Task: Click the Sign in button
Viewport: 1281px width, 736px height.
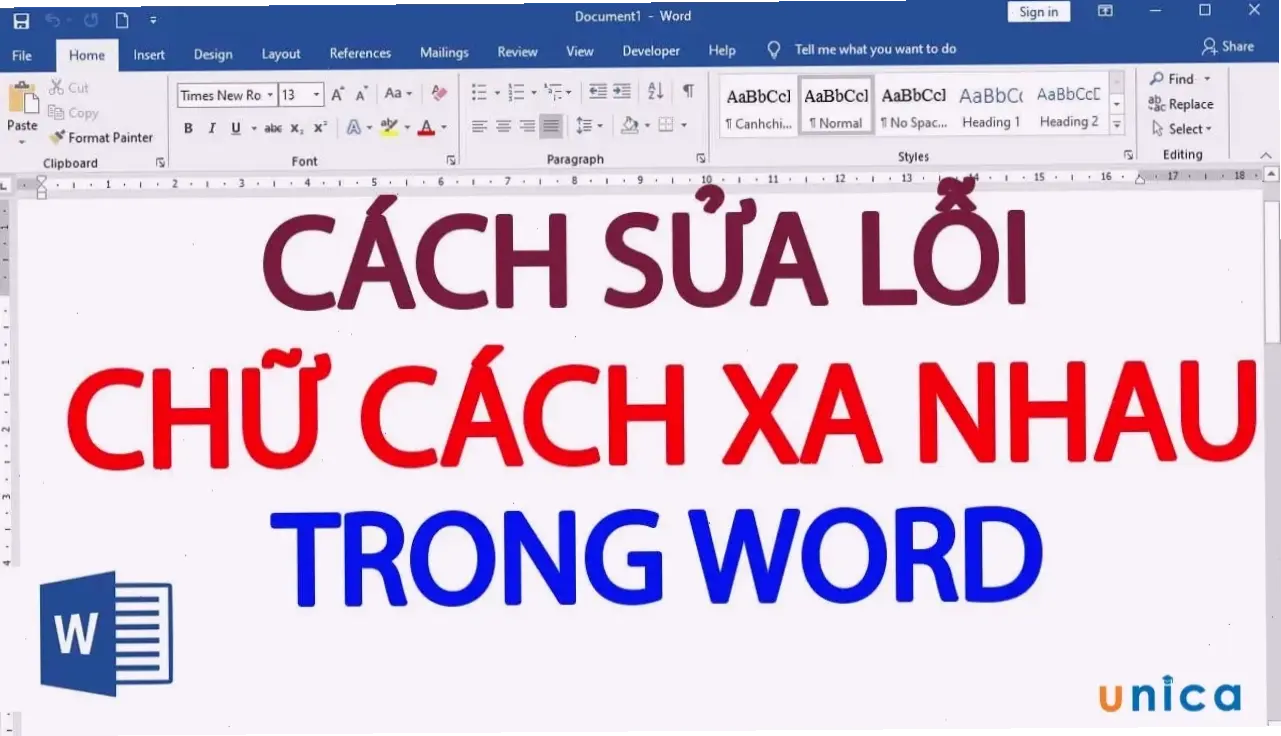Action: pyautogui.click(x=1037, y=11)
